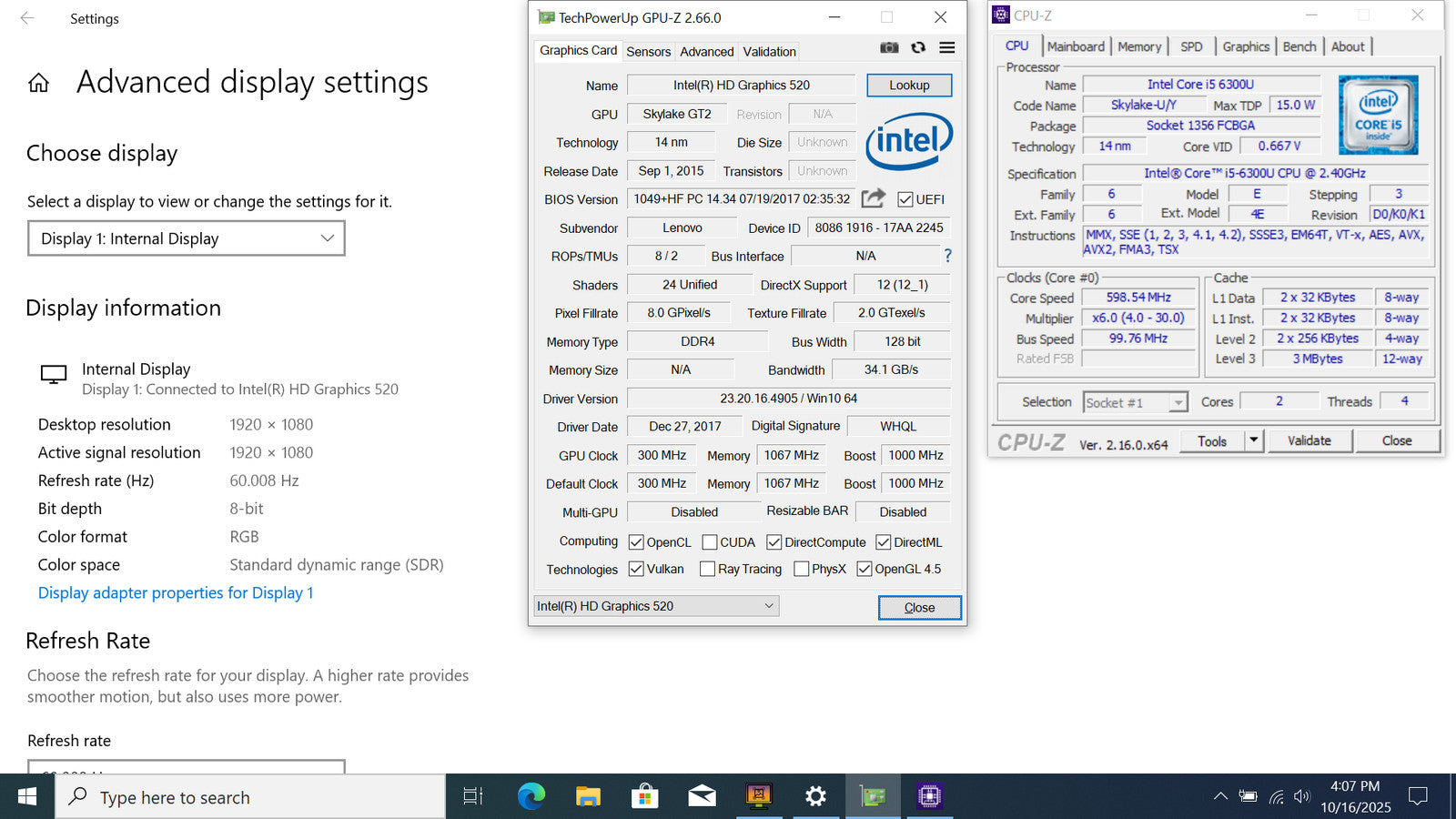Open the GPU selection dropdown in GPU-Z
The width and height of the screenshot is (1456, 819).
pos(655,606)
